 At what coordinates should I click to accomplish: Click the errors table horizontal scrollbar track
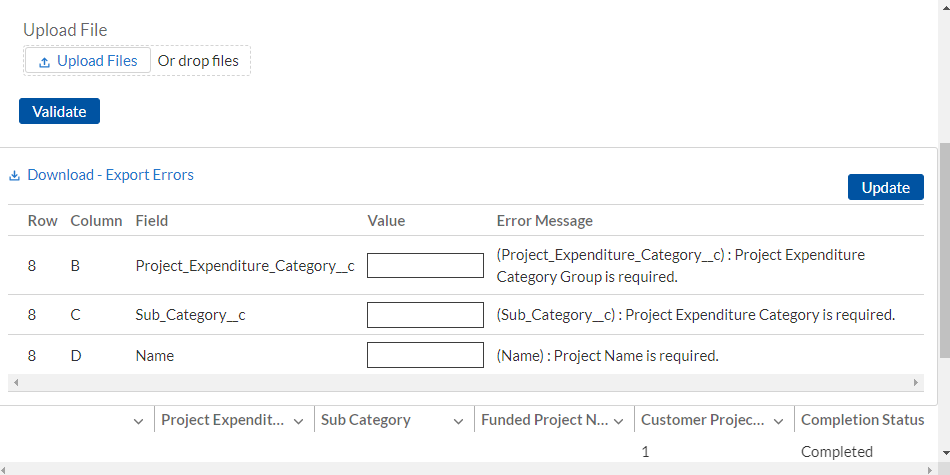466,383
